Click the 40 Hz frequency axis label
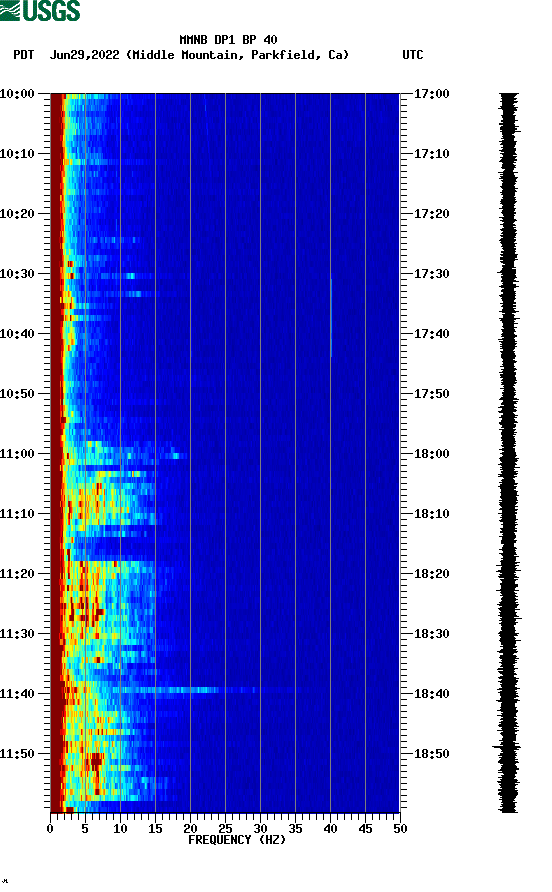Image resolution: width=552 pixels, height=892 pixels. point(330,828)
